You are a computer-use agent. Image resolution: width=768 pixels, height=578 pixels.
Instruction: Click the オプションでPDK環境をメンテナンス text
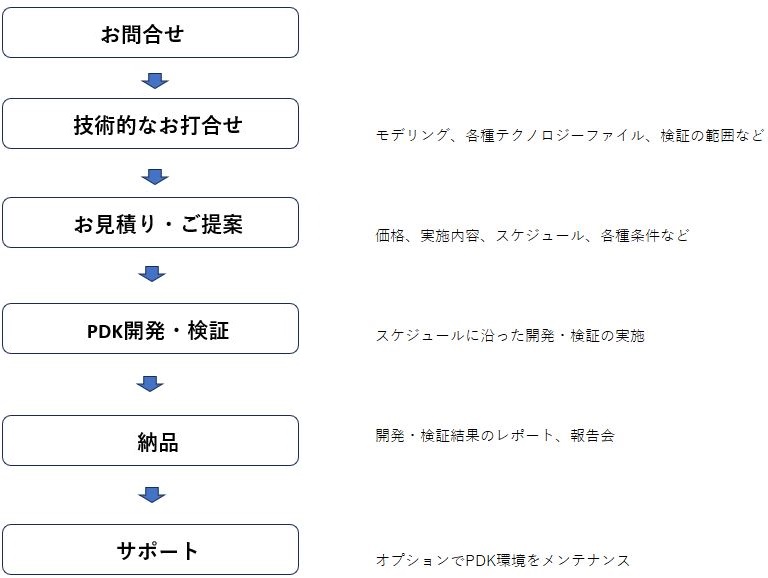tap(503, 560)
